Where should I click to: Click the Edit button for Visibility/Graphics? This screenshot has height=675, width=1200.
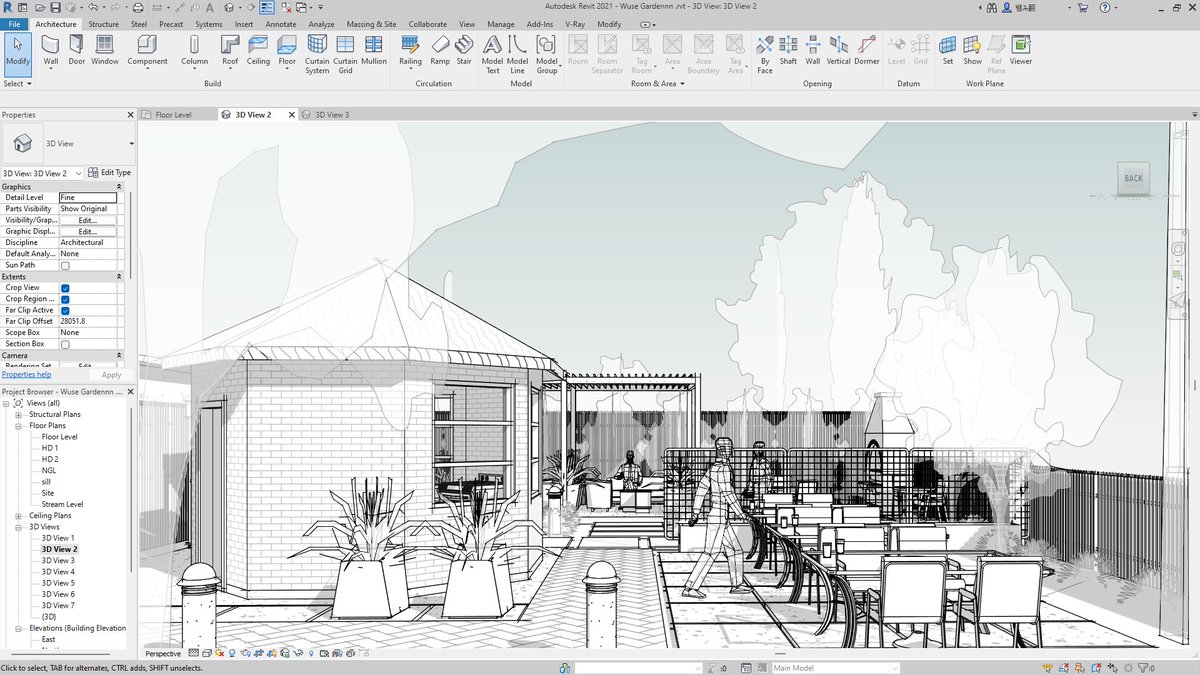(x=88, y=220)
